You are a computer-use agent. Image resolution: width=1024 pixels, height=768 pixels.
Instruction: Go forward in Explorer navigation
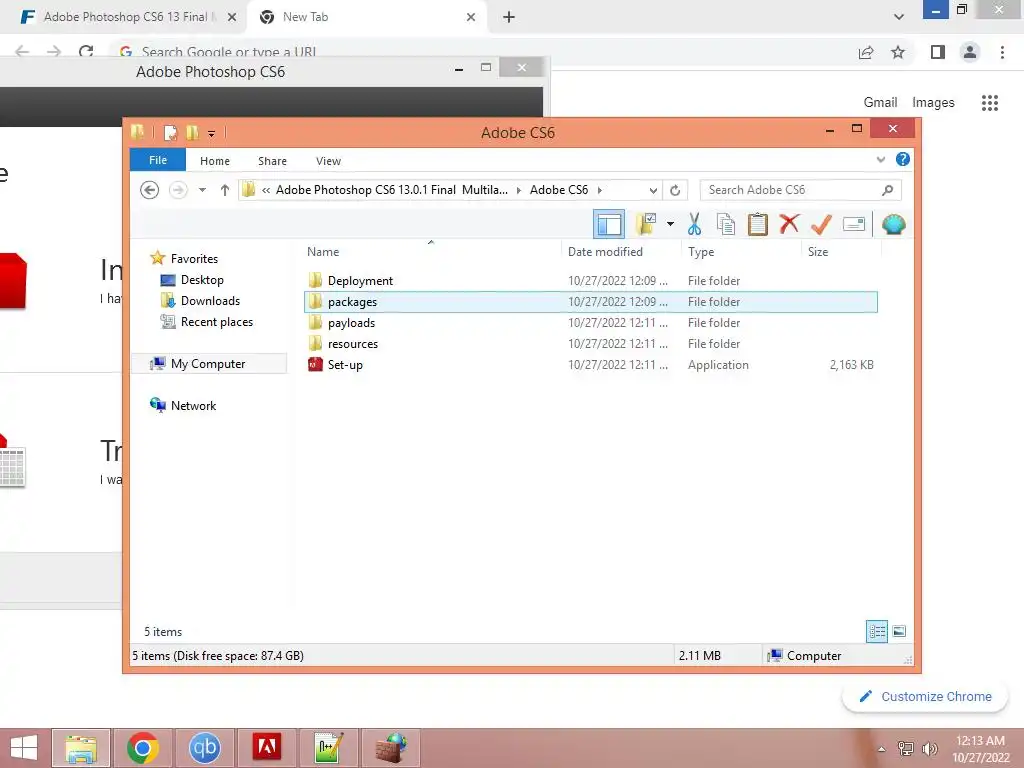tap(178, 190)
